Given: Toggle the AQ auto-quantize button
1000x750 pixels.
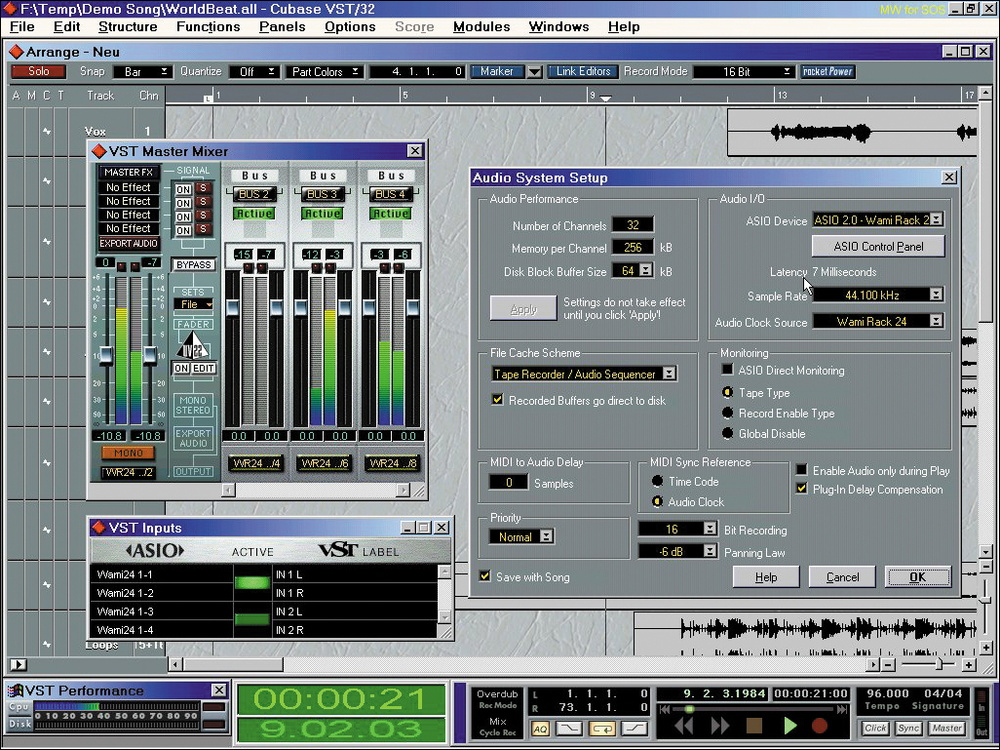Looking at the screenshot, I should [x=540, y=728].
